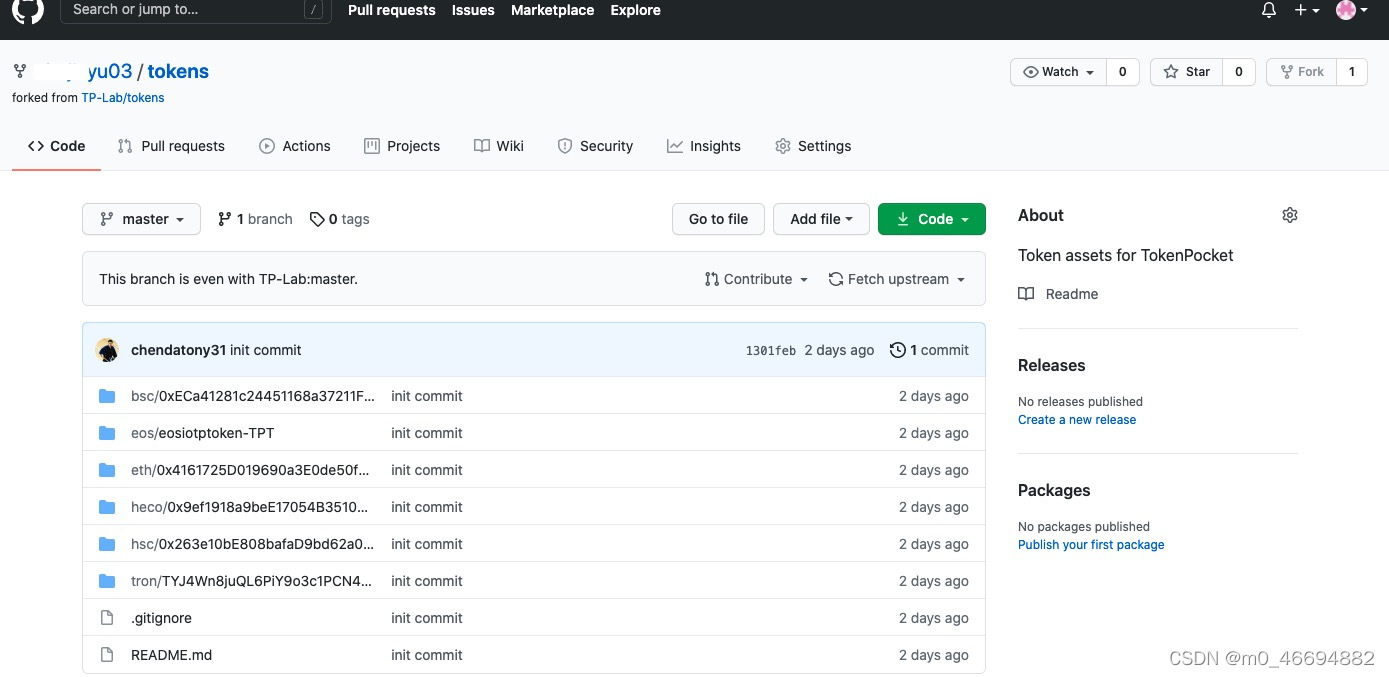Open Issues in top navigation
The height and width of the screenshot is (677, 1389).
coord(473,10)
